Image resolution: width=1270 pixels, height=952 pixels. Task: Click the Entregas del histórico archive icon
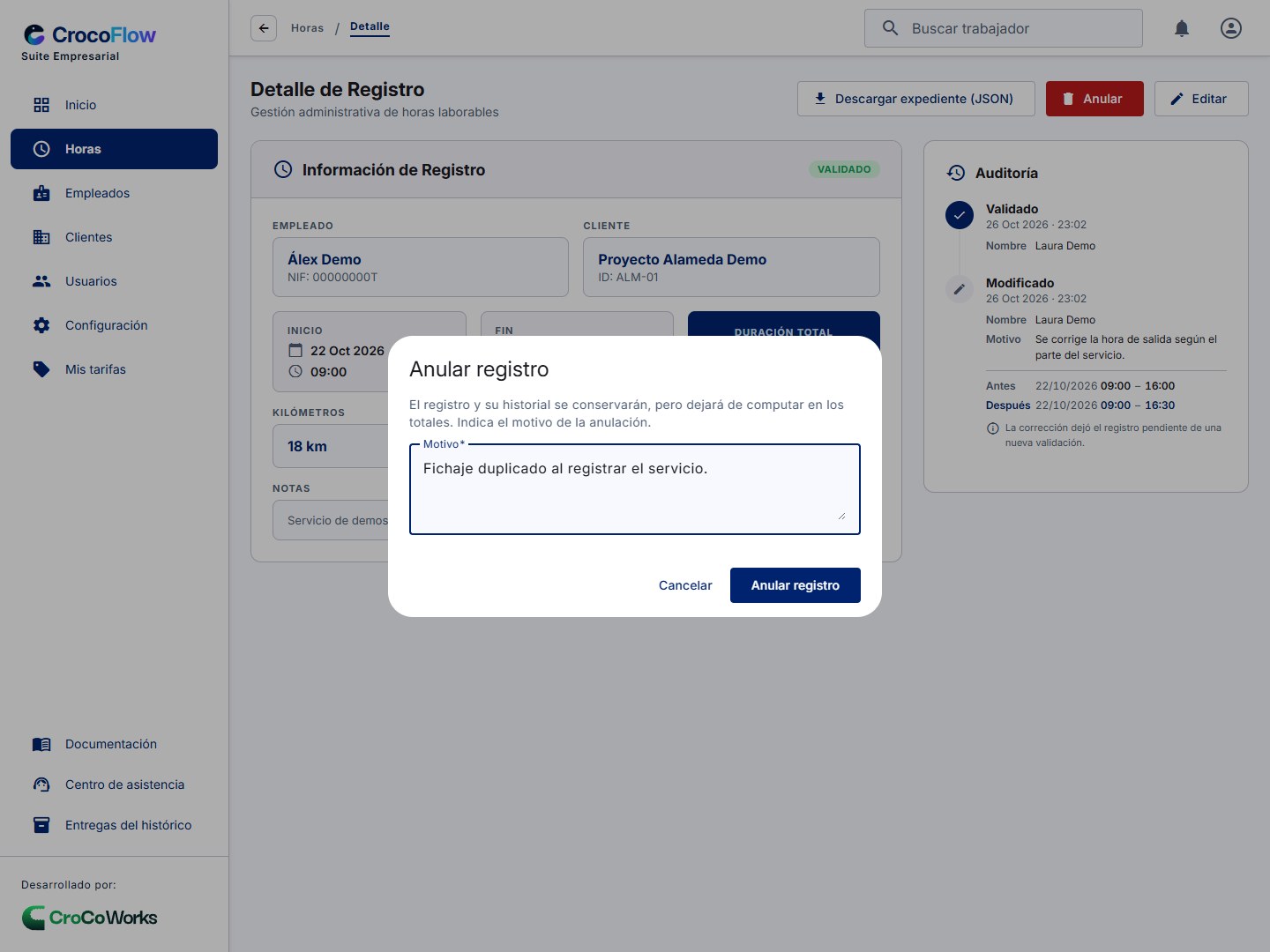[41, 825]
